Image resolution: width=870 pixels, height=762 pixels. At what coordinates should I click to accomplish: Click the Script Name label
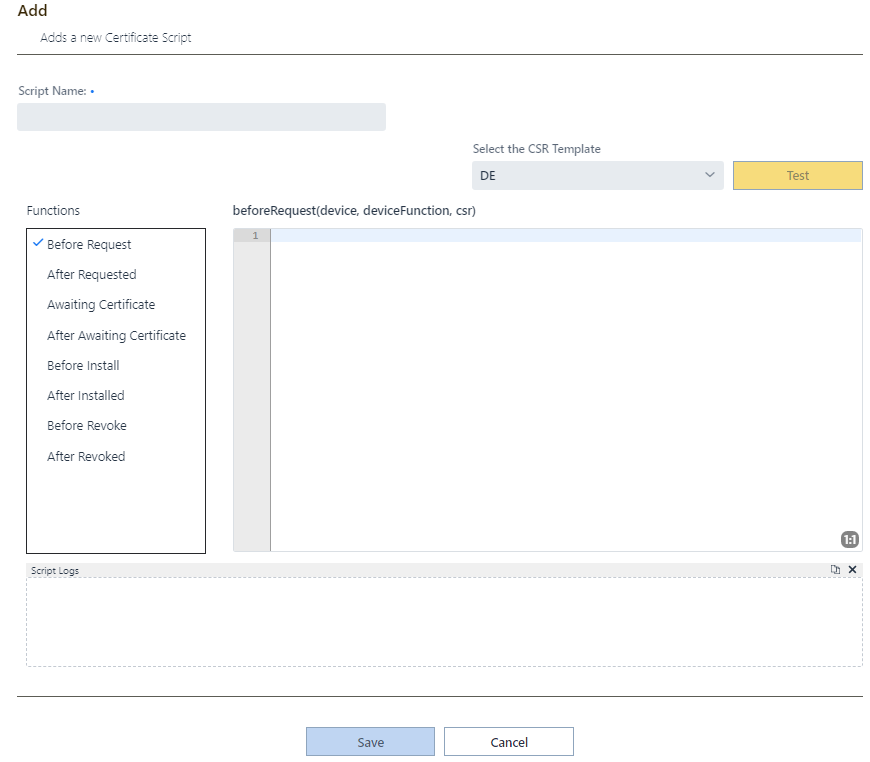tap(52, 91)
